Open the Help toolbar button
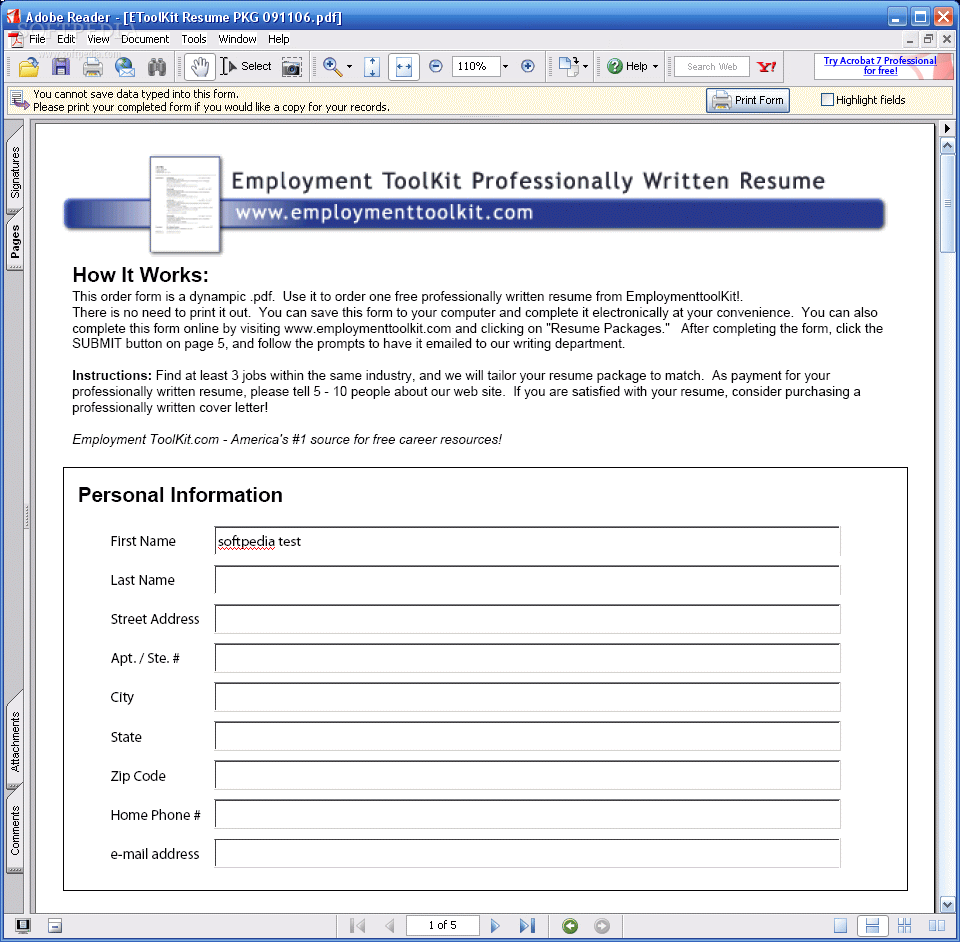The width and height of the screenshot is (960, 942). point(628,66)
